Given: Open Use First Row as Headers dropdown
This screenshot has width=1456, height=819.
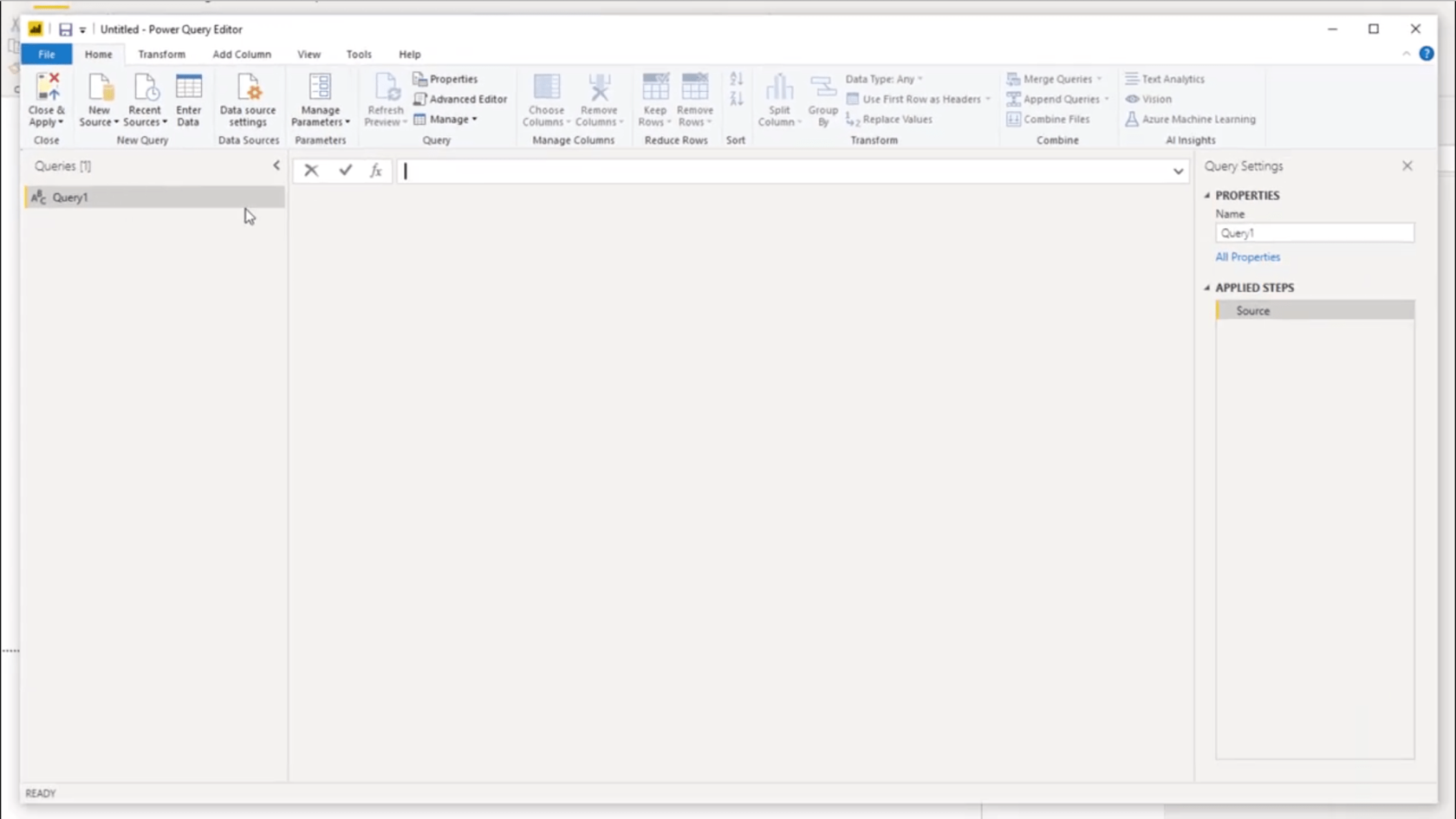Looking at the screenshot, I should (919, 99).
